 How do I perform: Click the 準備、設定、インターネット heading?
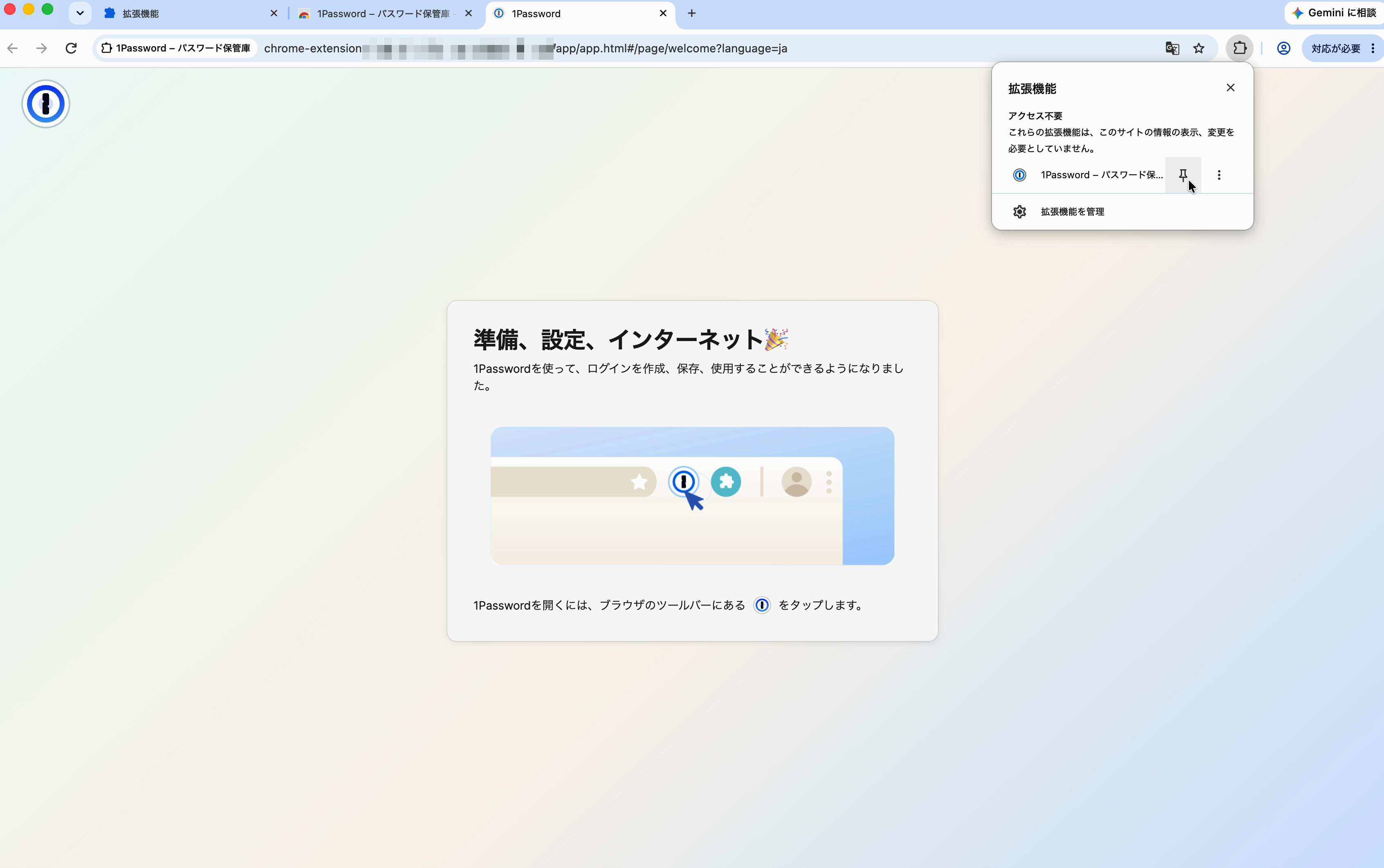pos(631,339)
